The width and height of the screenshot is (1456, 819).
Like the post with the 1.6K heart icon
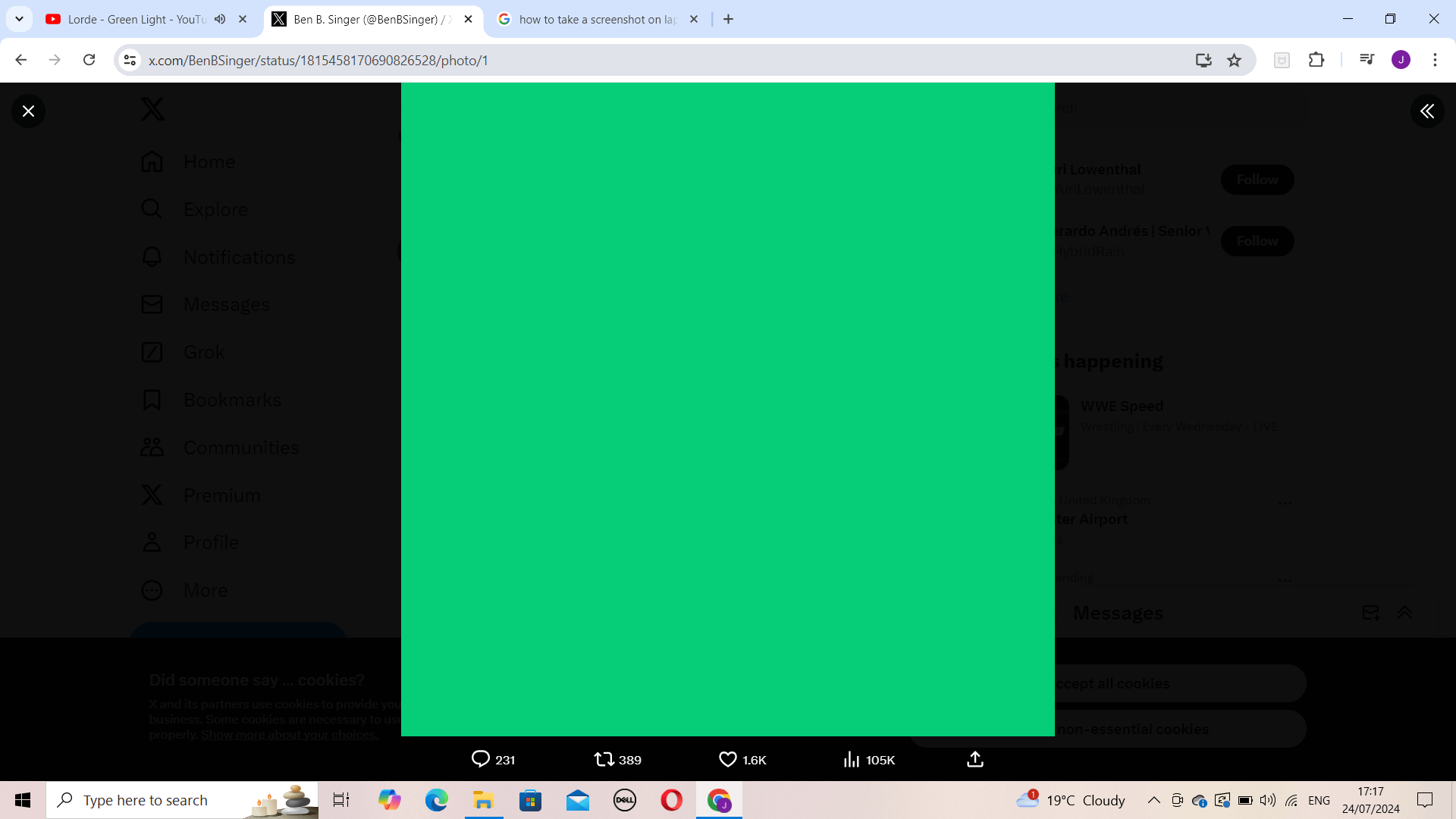[x=742, y=759]
